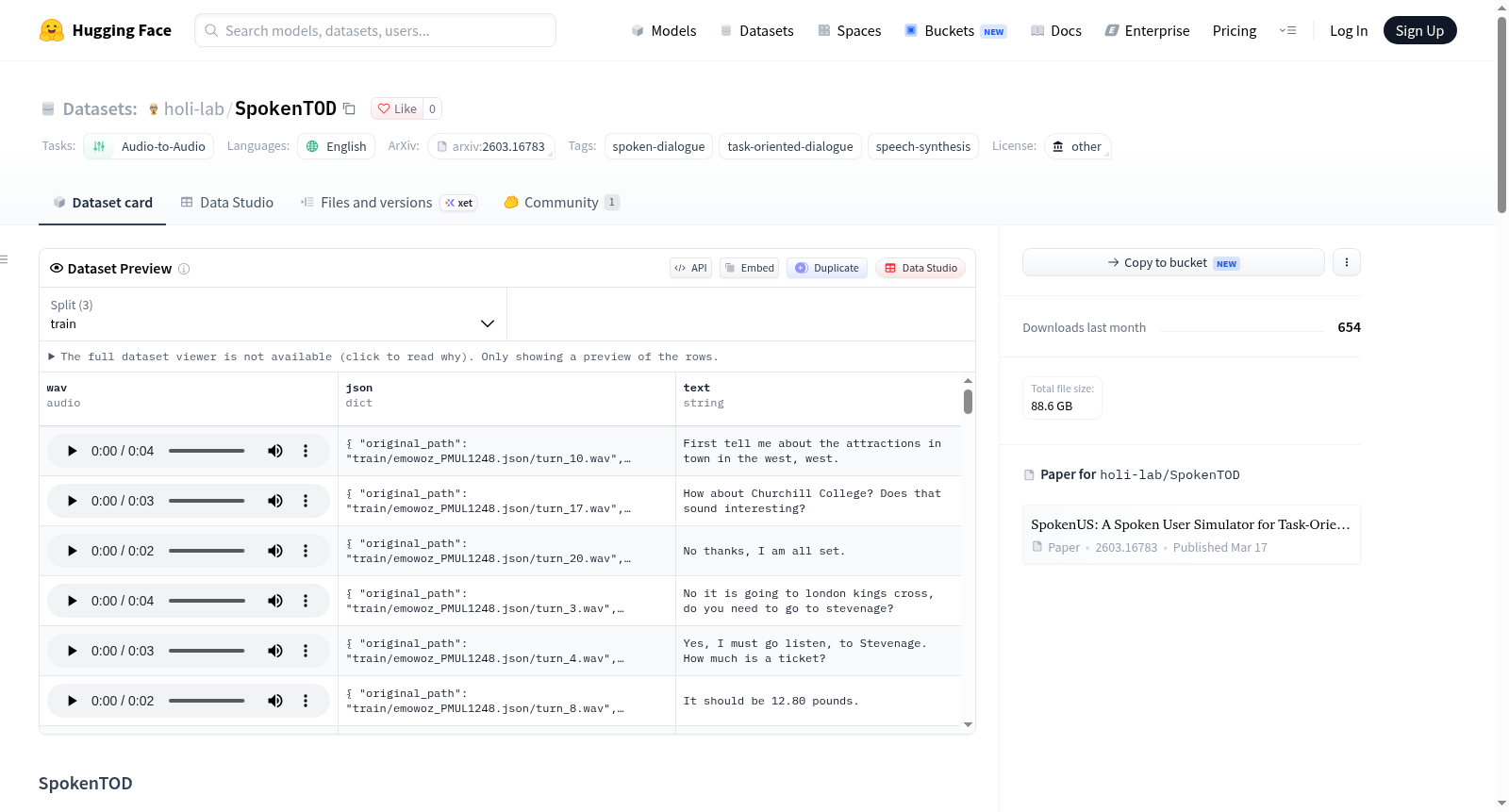Viewport: 1509px width, 812px height.
Task: Seek in the turn_10.wav audio progress bar
Action: [x=207, y=451]
